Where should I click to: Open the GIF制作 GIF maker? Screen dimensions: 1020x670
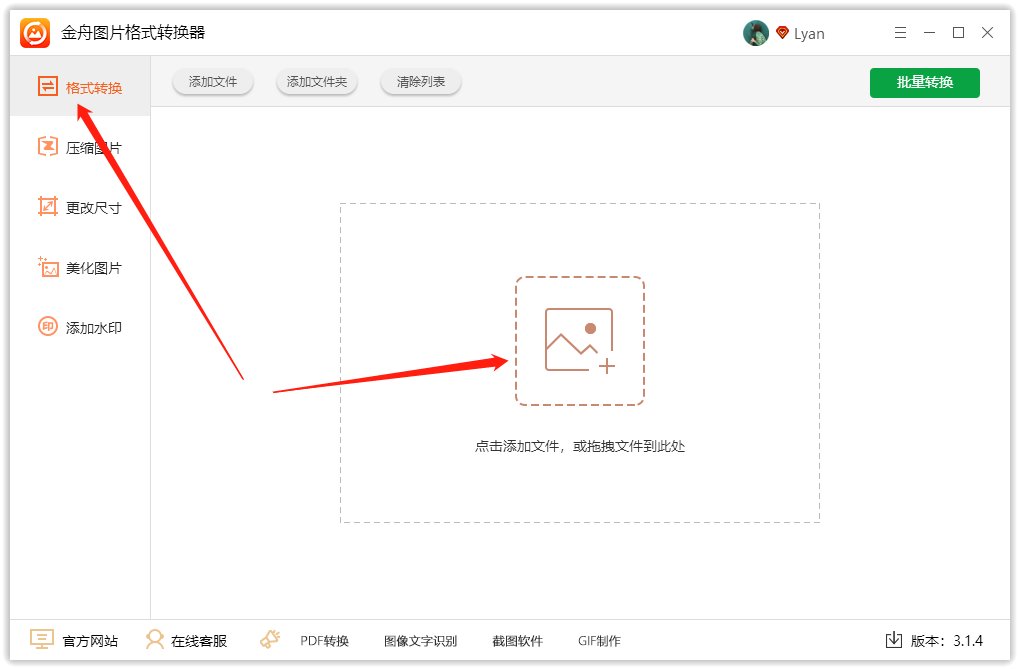click(599, 640)
